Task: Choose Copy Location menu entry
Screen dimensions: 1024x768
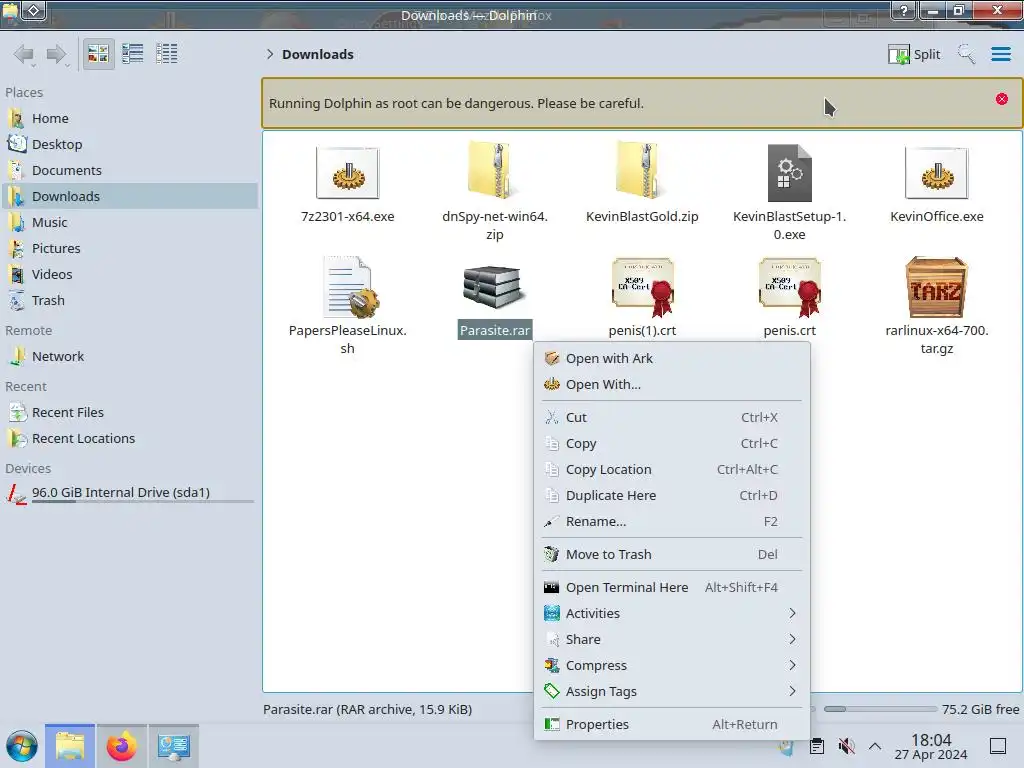Action: tap(672, 470)
